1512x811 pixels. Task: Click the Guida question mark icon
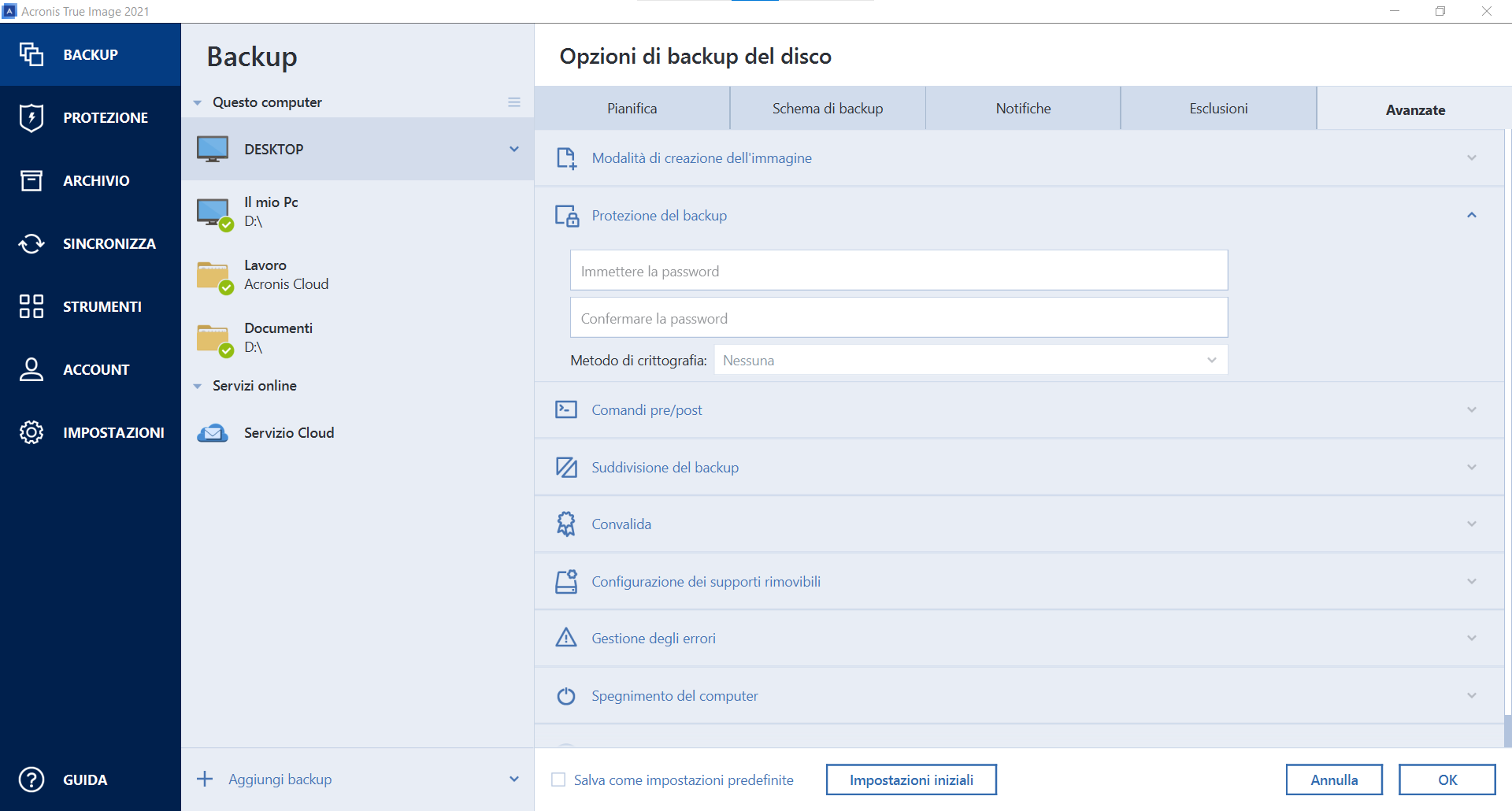[x=31, y=780]
